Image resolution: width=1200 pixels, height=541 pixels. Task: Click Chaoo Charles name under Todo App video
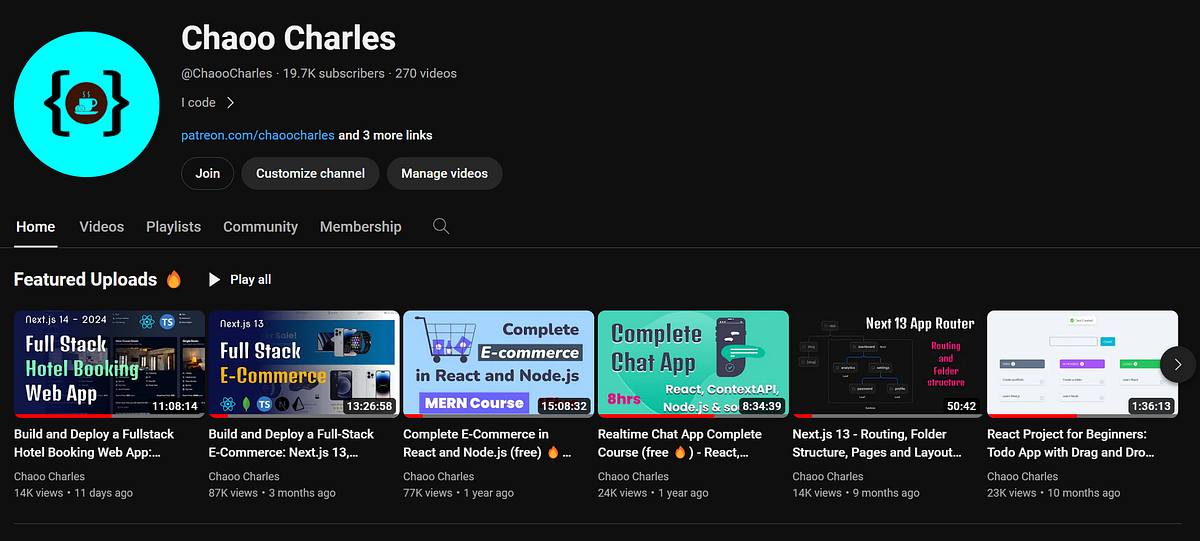pyautogui.click(x=1022, y=476)
